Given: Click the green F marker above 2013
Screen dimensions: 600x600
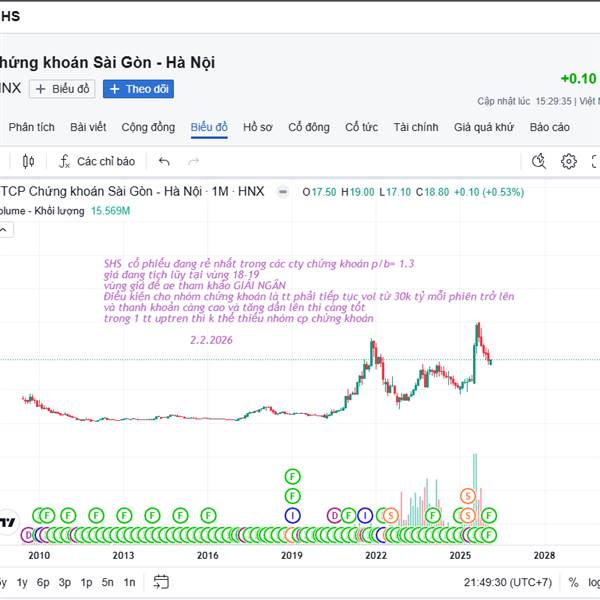Looking at the screenshot, I should coord(124,515).
